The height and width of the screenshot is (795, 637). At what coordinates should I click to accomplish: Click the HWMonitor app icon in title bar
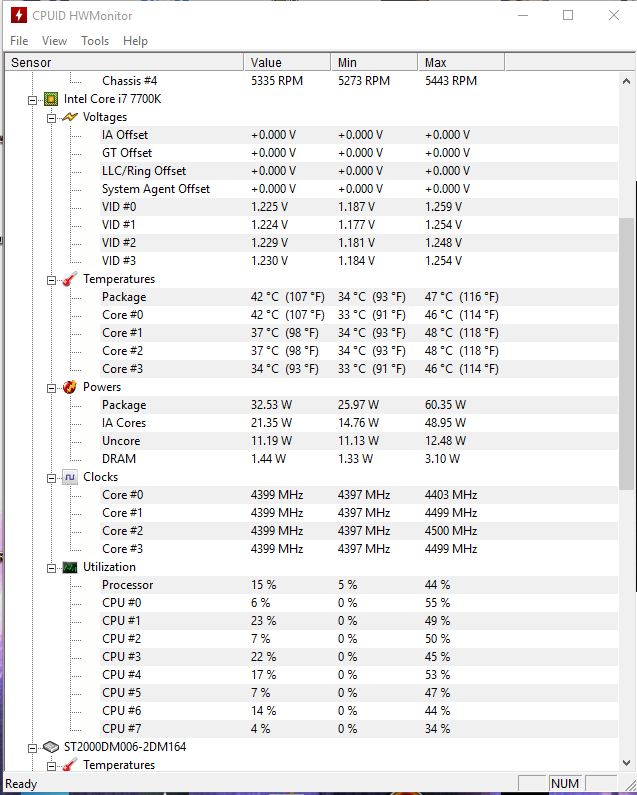click(x=19, y=15)
